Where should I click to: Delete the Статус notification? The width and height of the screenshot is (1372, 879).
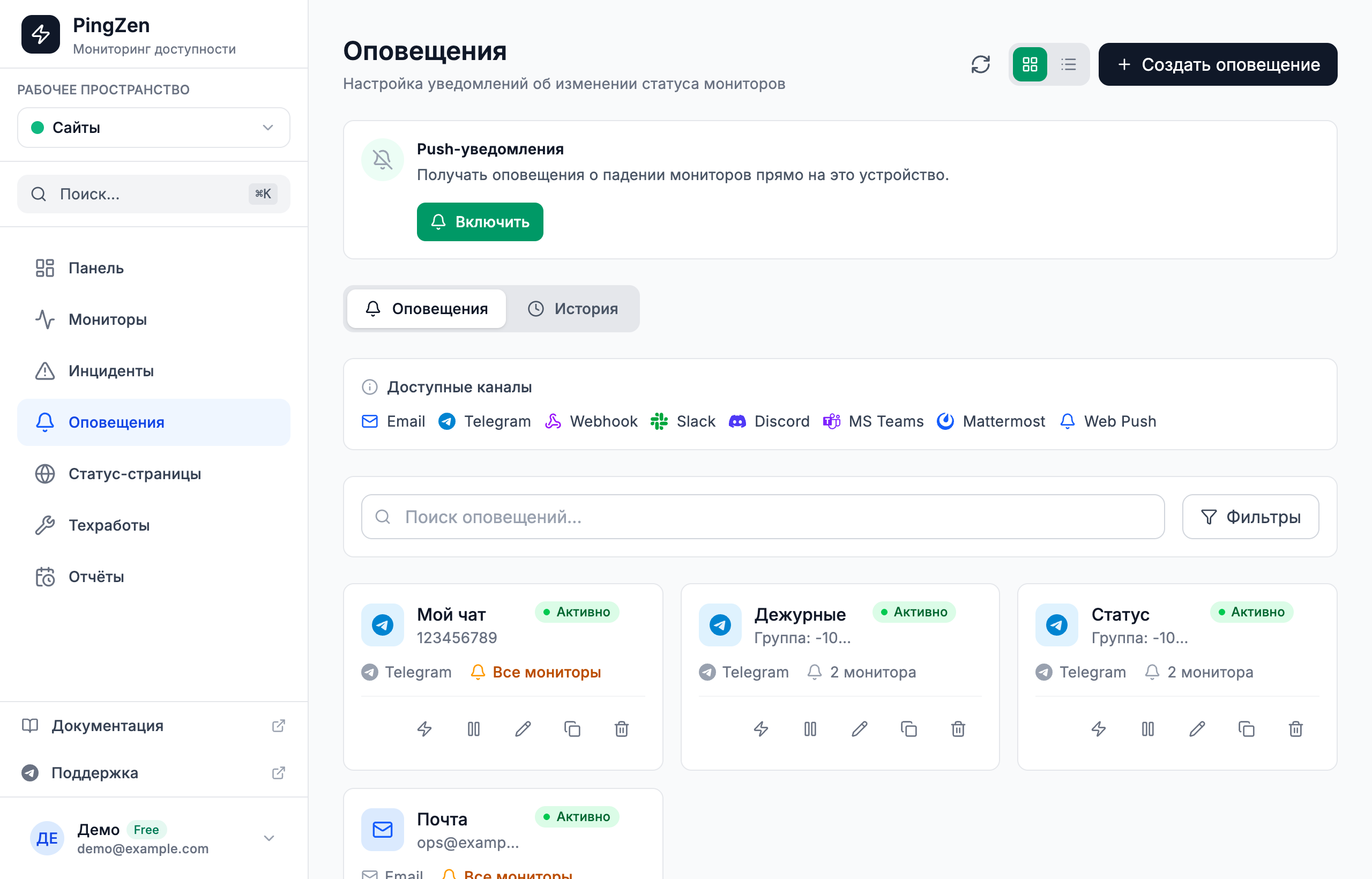point(1295,729)
